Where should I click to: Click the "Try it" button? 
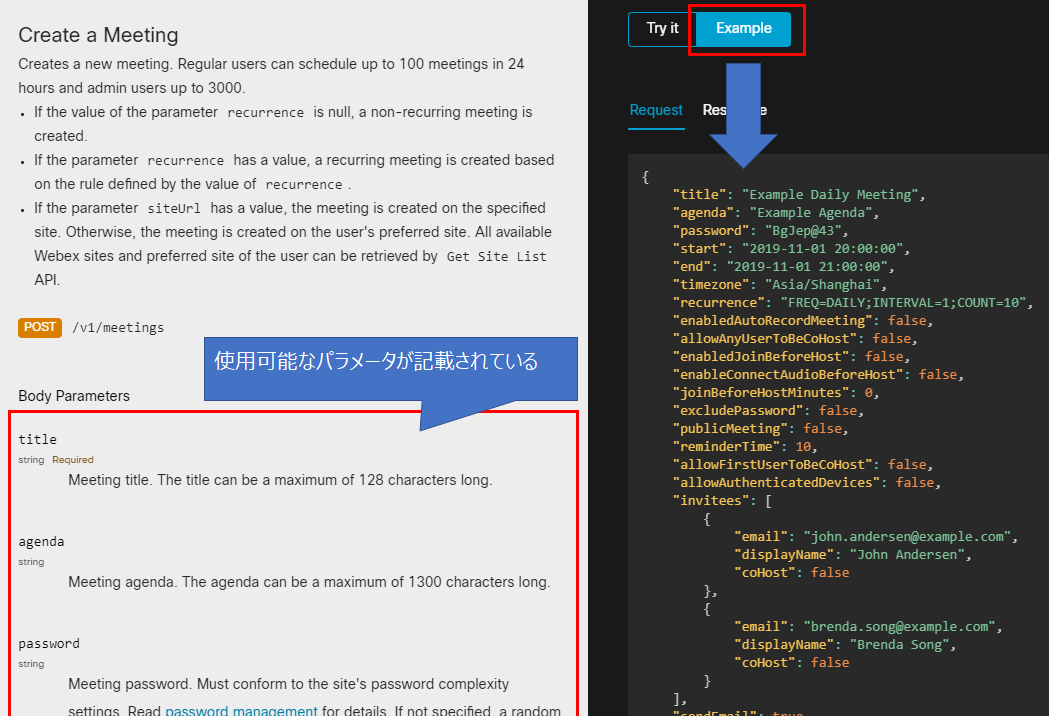pyautogui.click(x=659, y=29)
